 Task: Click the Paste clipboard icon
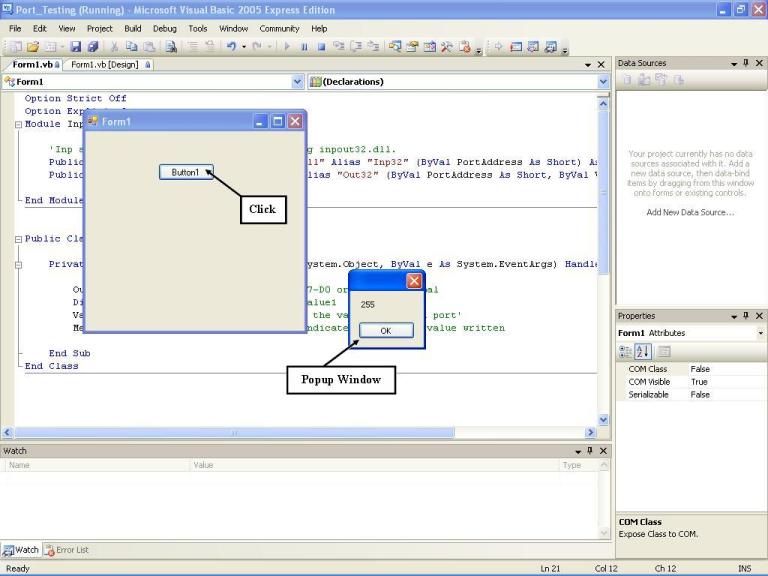[x=149, y=47]
